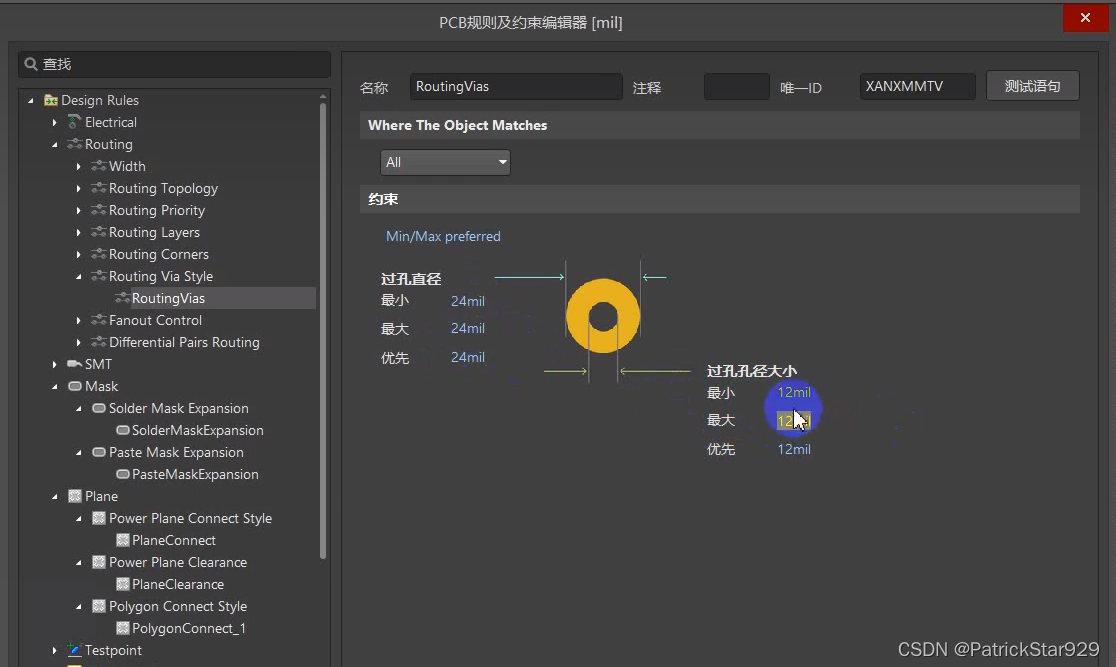Click the PlaneConnect rule icon
Viewport: 1116px width, 667px height.
[x=122, y=540]
